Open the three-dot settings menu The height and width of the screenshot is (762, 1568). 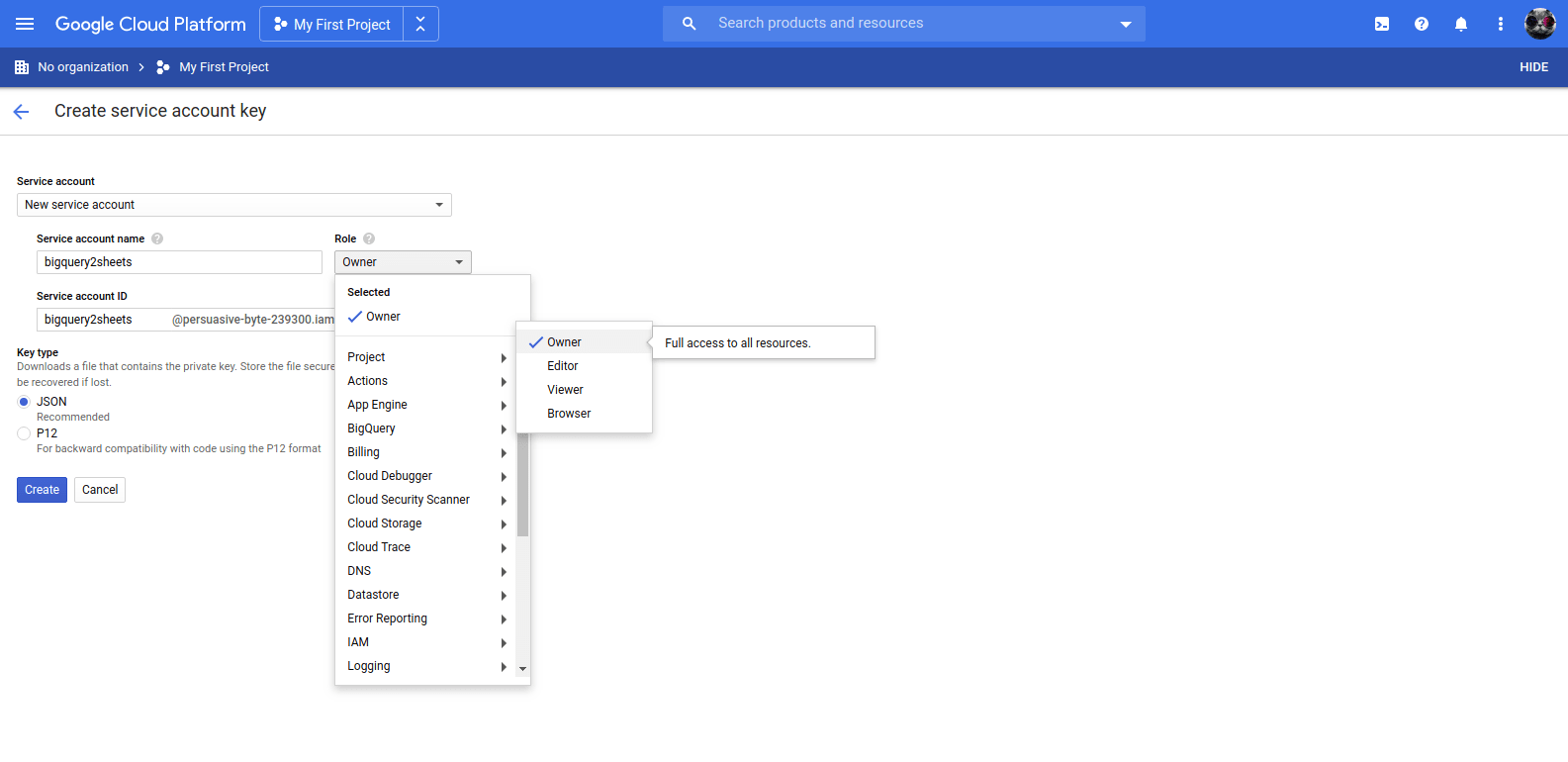[x=1501, y=24]
